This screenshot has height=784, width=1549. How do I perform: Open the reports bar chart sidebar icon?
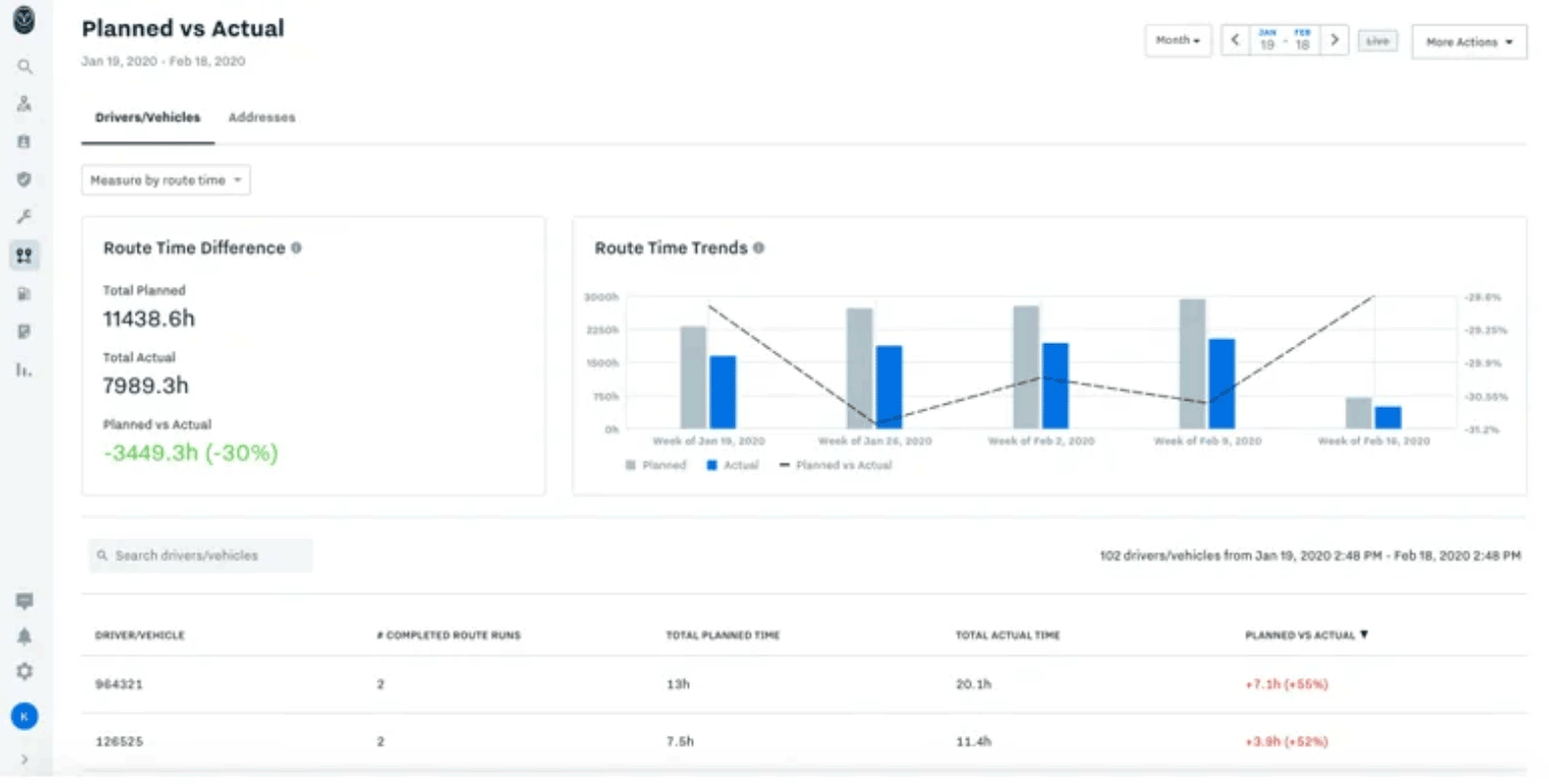[x=25, y=370]
